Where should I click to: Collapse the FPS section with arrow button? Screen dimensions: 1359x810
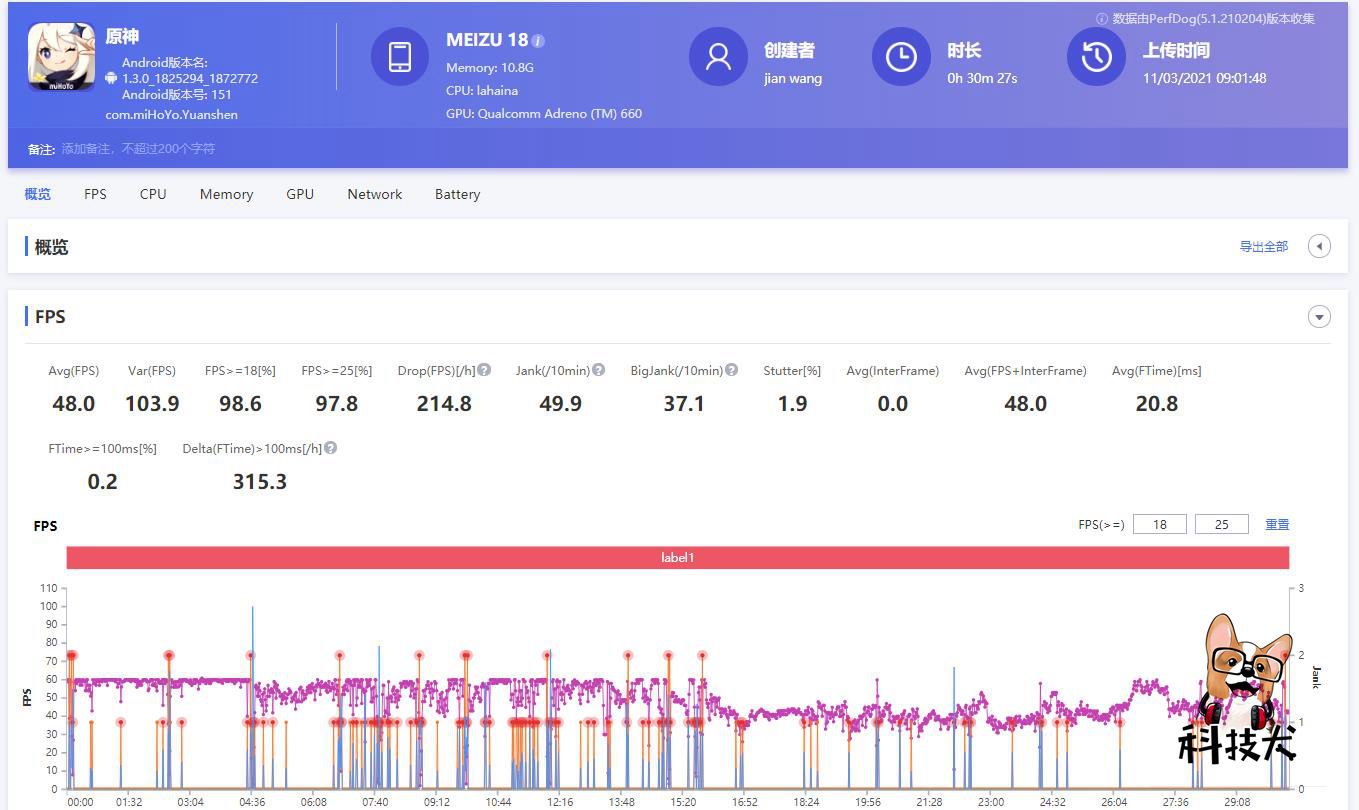pyautogui.click(x=1319, y=317)
